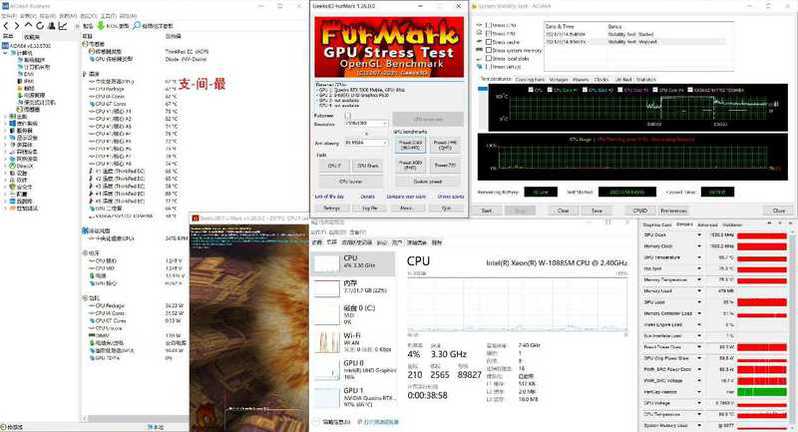
Task: Launch GPU-Z from FurMark tools
Action: click(334, 166)
